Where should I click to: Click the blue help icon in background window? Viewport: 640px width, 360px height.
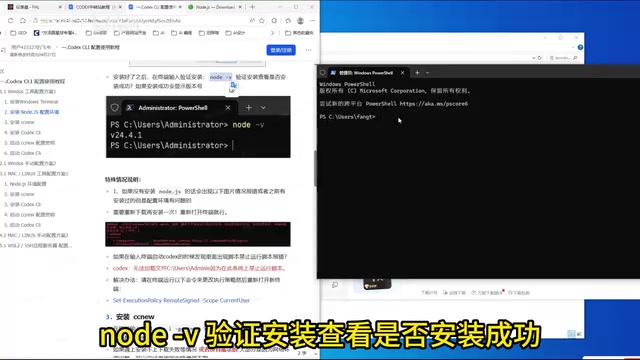pyautogui.click(x=580, y=47)
